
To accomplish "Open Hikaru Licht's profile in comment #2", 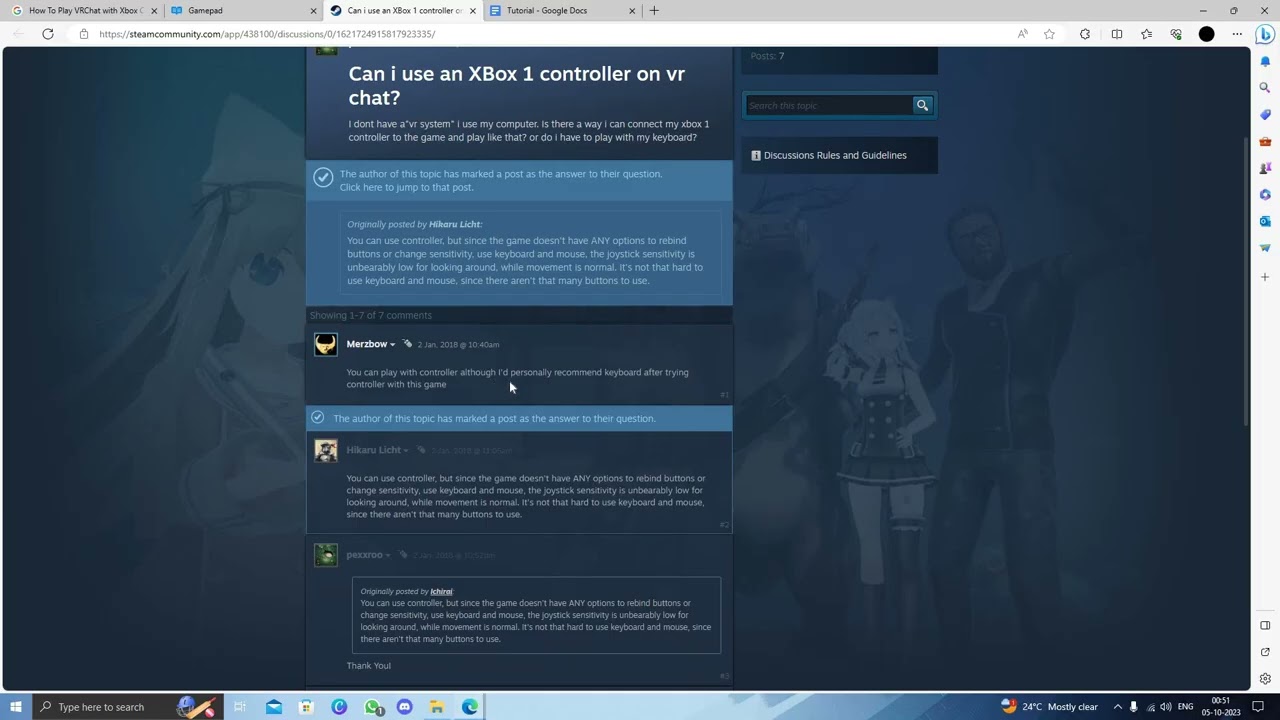I will [x=374, y=450].
